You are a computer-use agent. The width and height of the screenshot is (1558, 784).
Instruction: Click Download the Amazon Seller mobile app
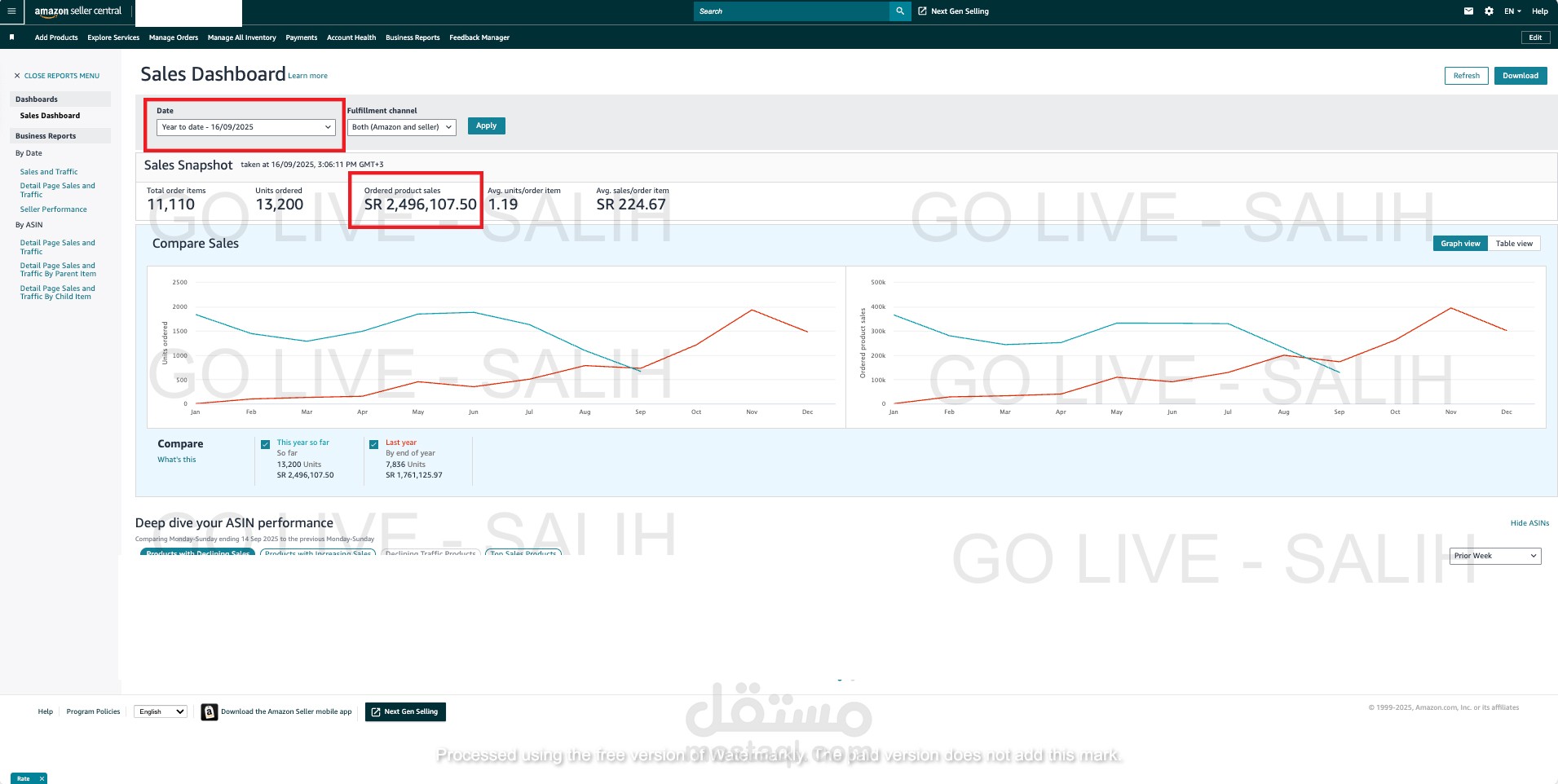pos(286,711)
